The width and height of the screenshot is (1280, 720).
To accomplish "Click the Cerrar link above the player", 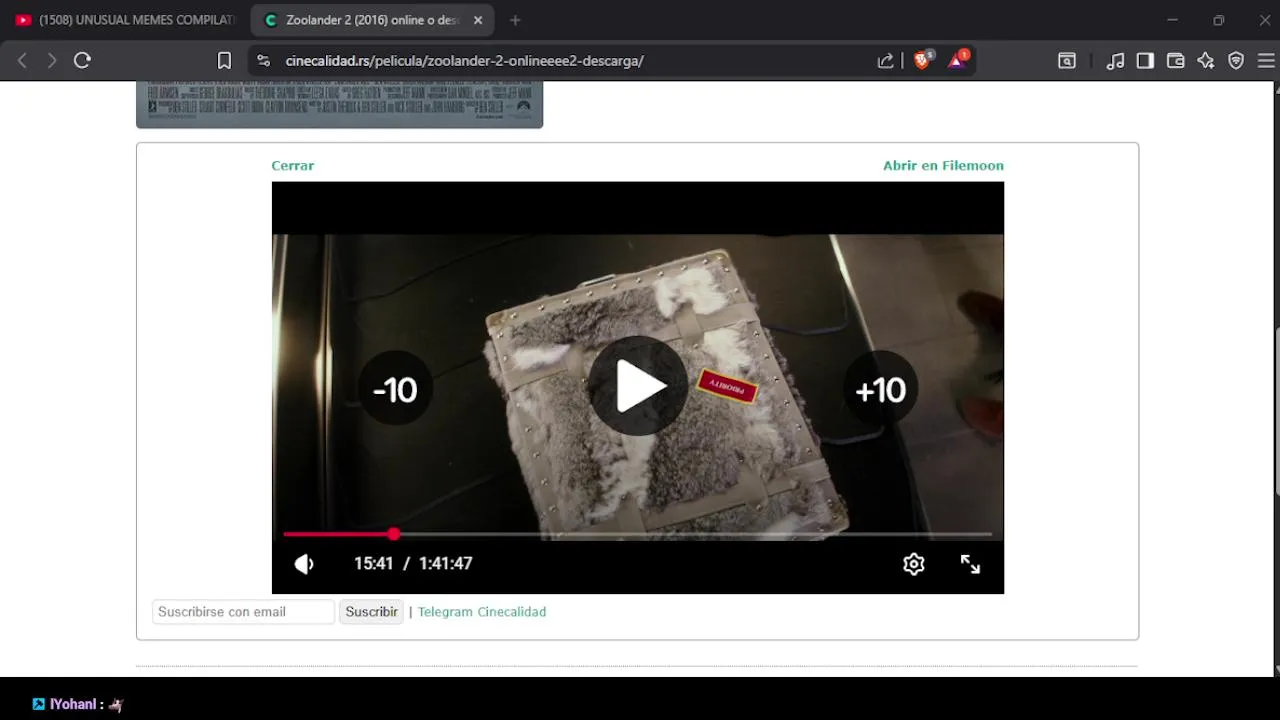I will [293, 166].
